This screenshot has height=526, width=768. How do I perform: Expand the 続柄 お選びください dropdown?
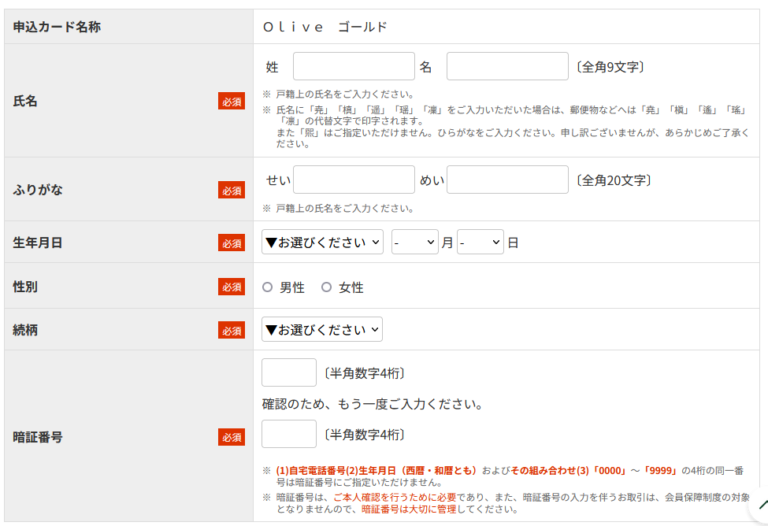click(x=322, y=329)
